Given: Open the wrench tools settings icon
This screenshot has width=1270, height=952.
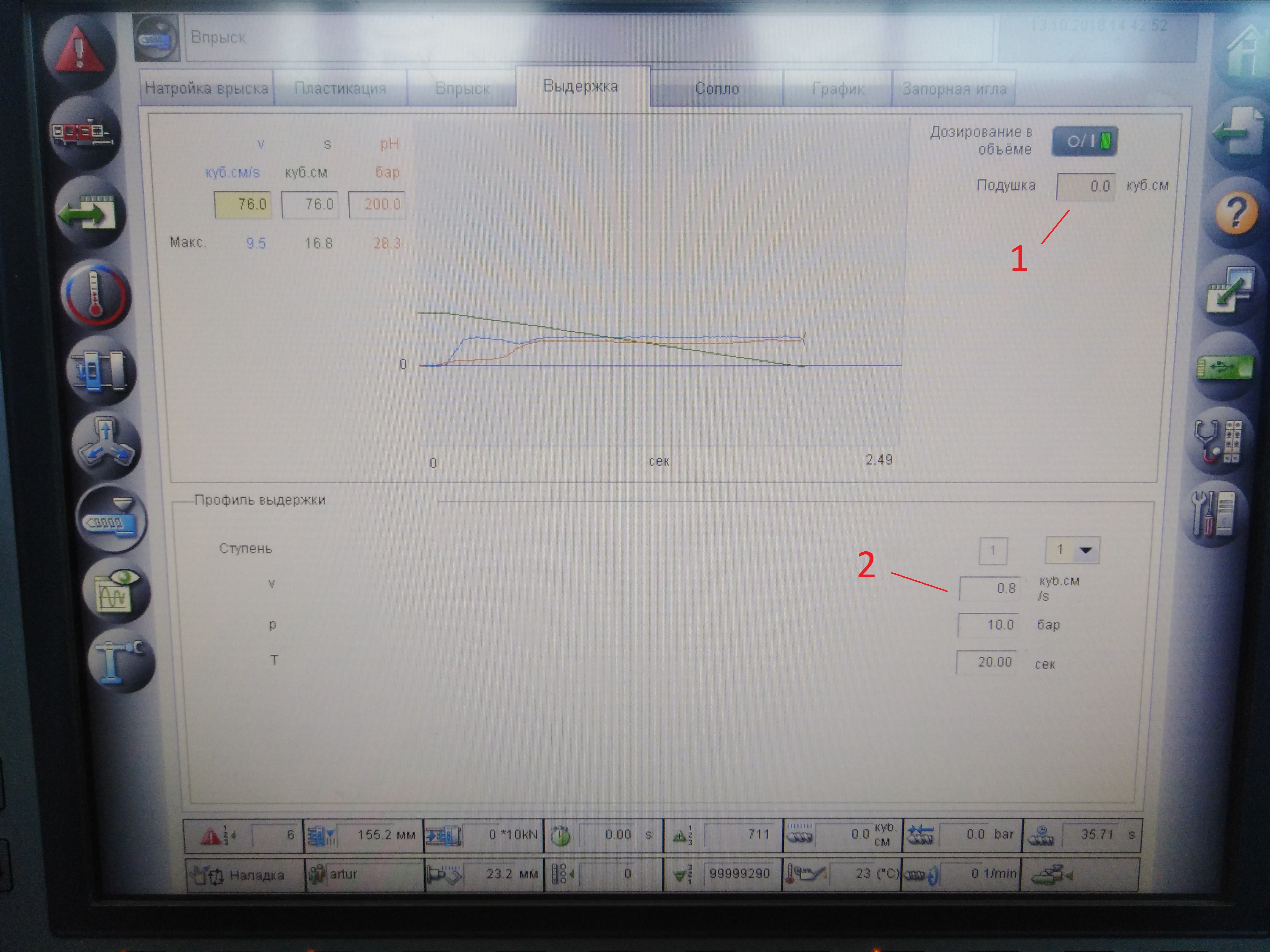Looking at the screenshot, I should 1213,514.
